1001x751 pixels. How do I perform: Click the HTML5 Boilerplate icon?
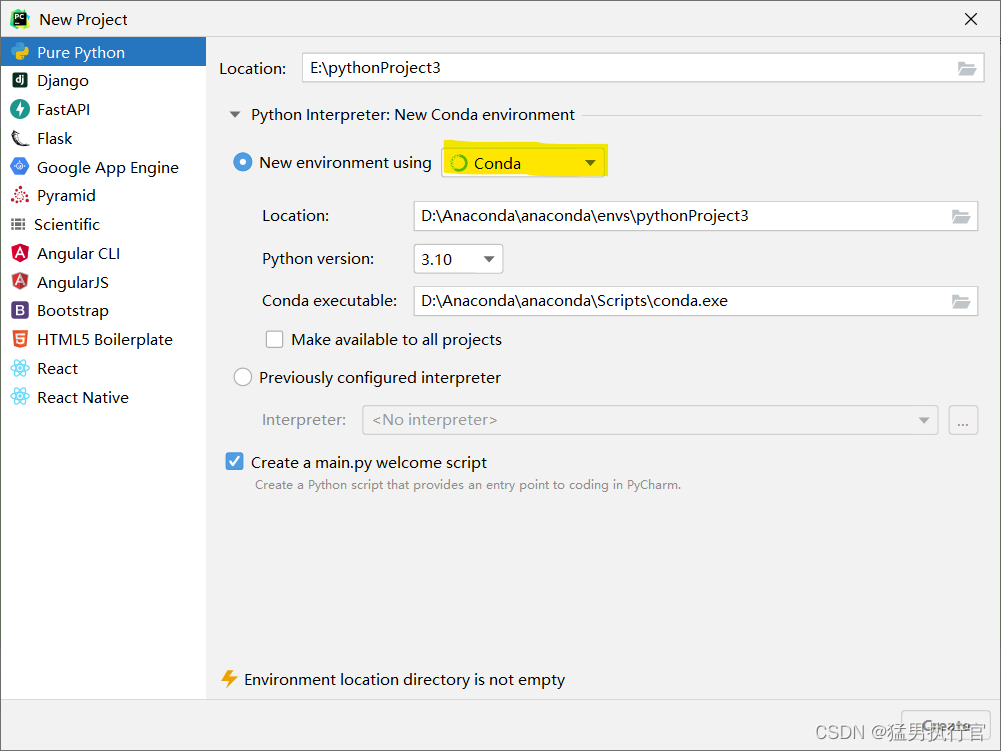[x=20, y=339]
